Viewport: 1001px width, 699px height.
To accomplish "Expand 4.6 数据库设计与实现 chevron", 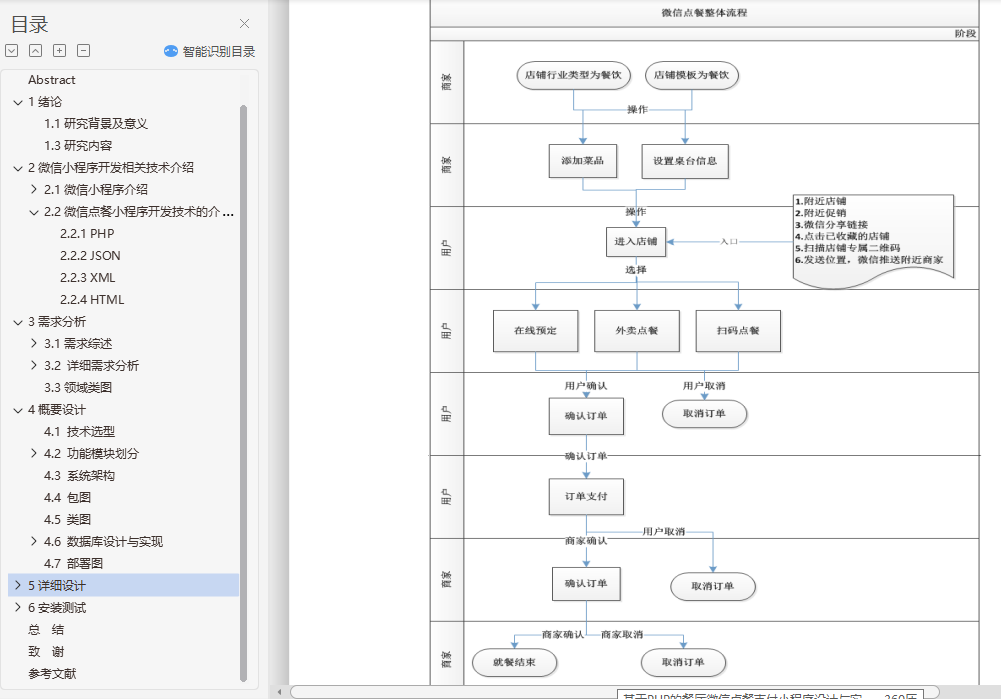I will [x=34, y=542].
